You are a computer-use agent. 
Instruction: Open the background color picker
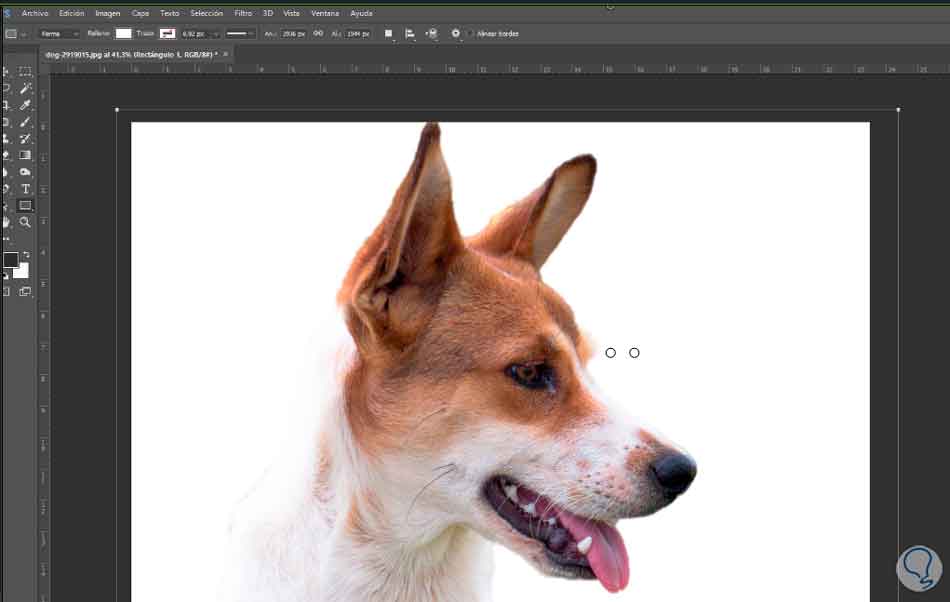22,271
